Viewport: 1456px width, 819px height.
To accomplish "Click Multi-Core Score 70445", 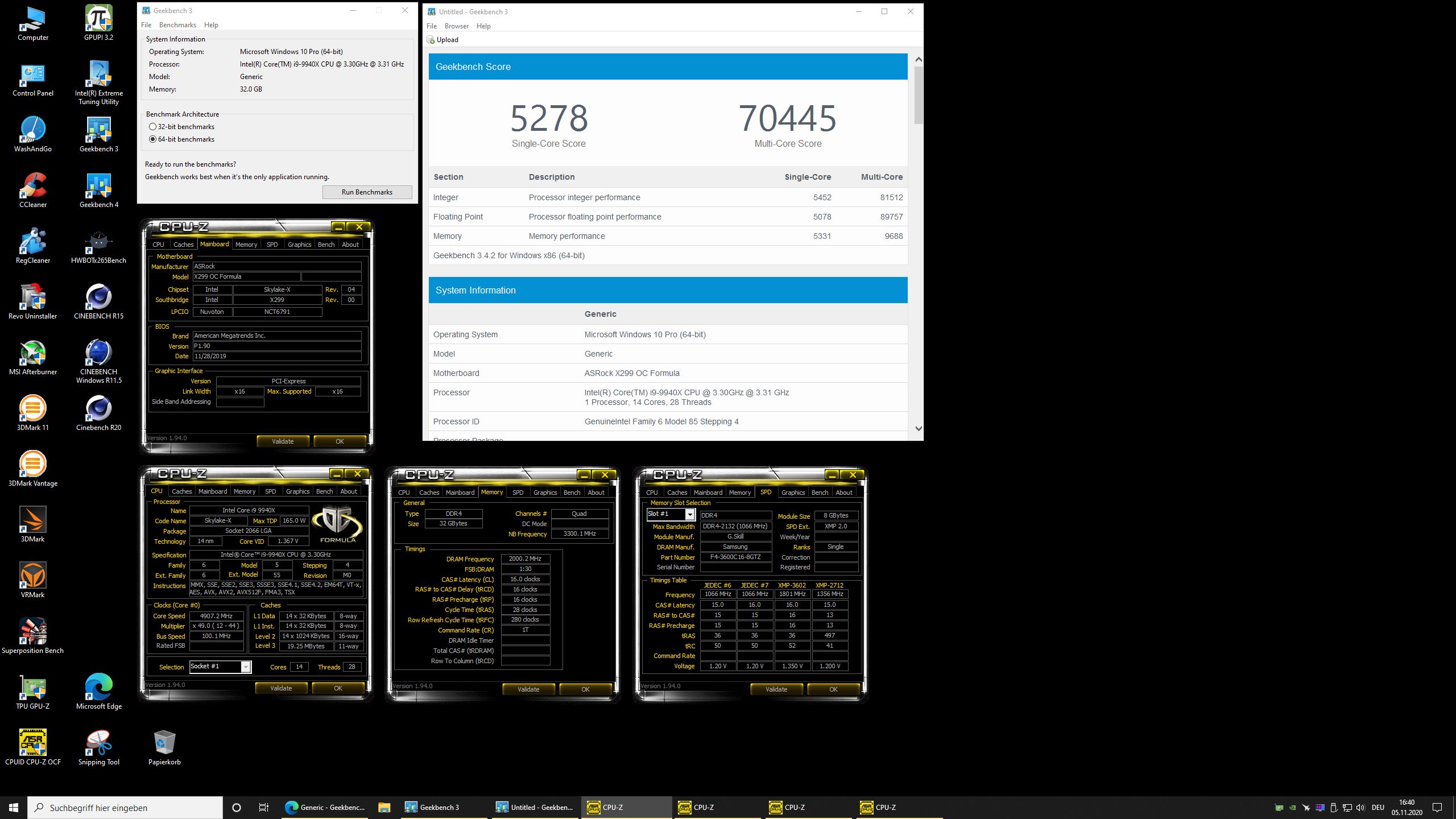I will 788,118.
